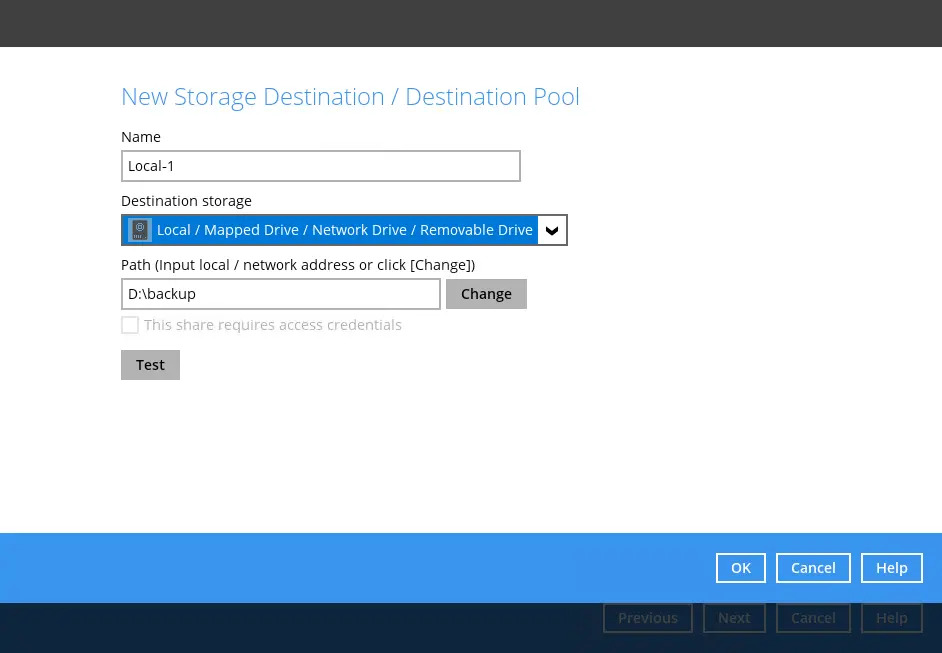
Task: Click the dimmed Help button in bottom bar
Action: pyautogui.click(x=891, y=618)
